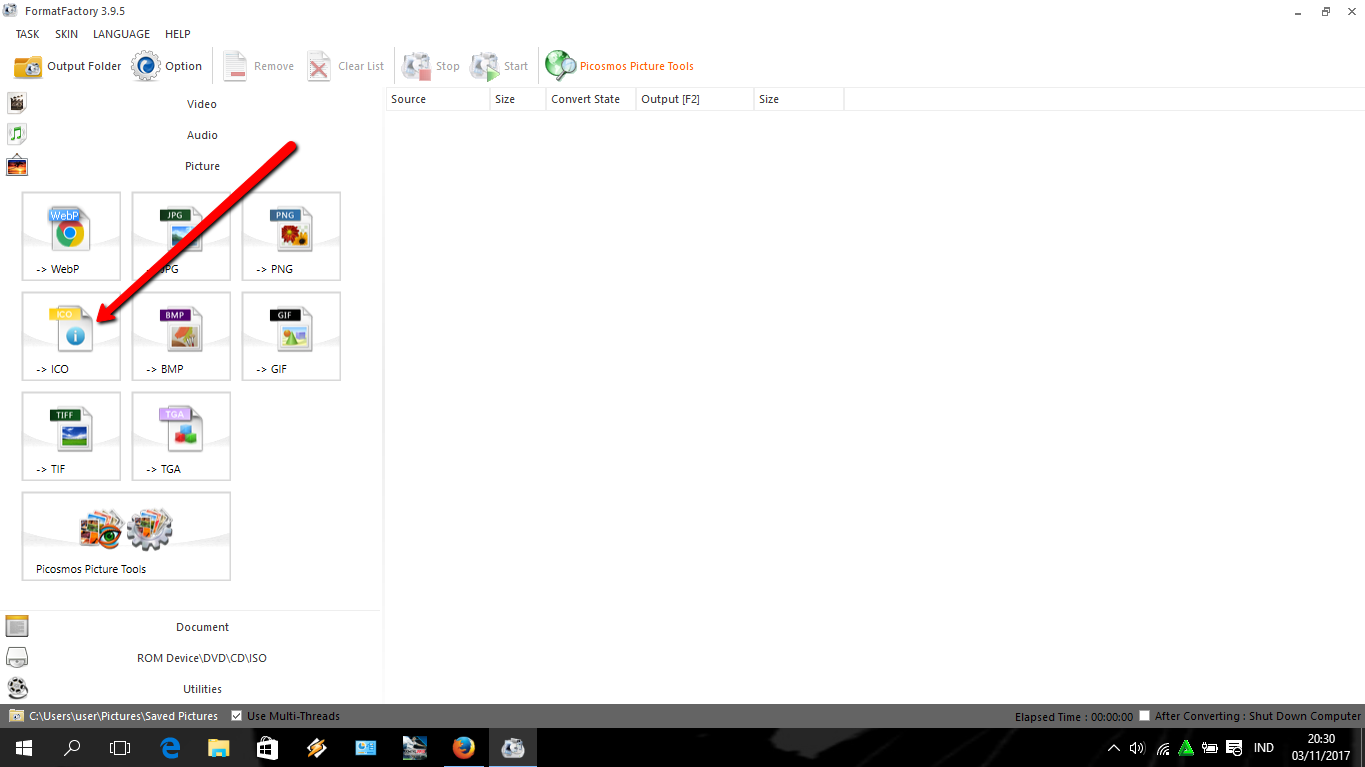Open the Utilities section icon
This screenshot has width=1365, height=767.
16,688
